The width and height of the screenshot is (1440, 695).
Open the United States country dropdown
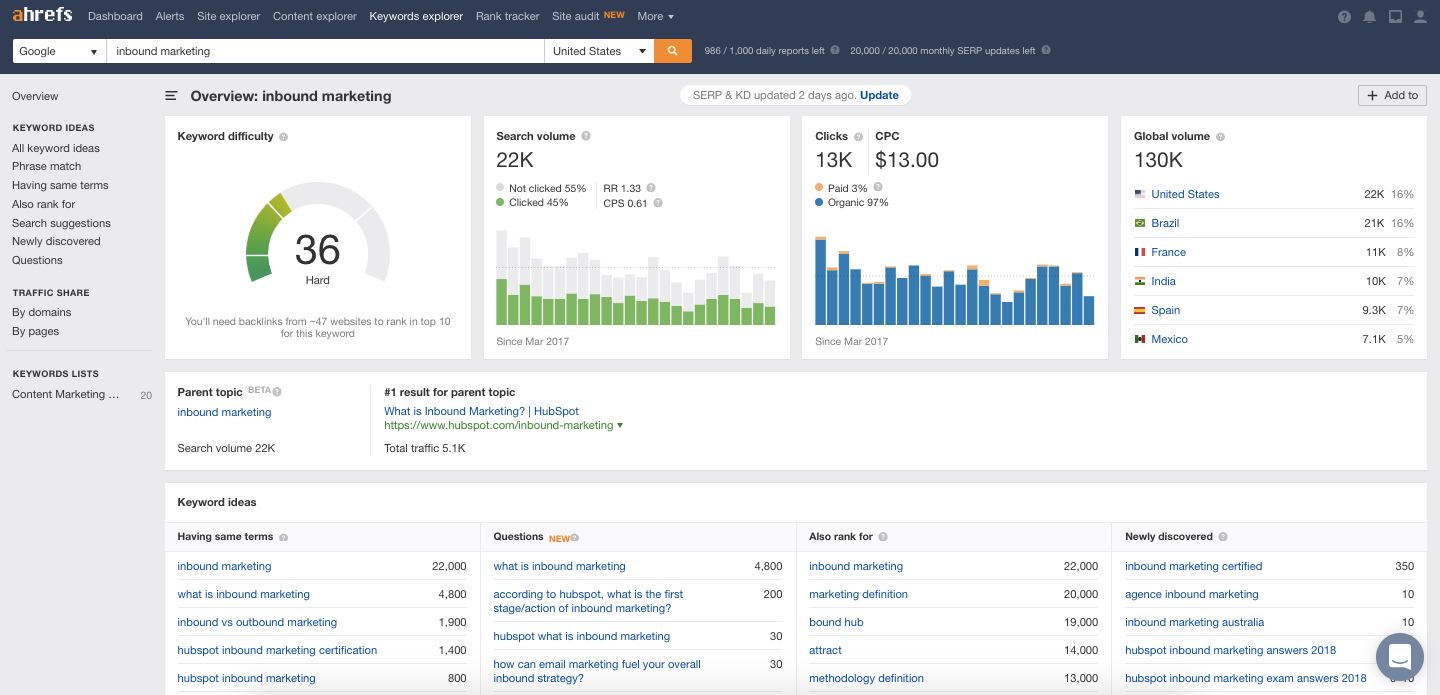(x=599, y=51)
